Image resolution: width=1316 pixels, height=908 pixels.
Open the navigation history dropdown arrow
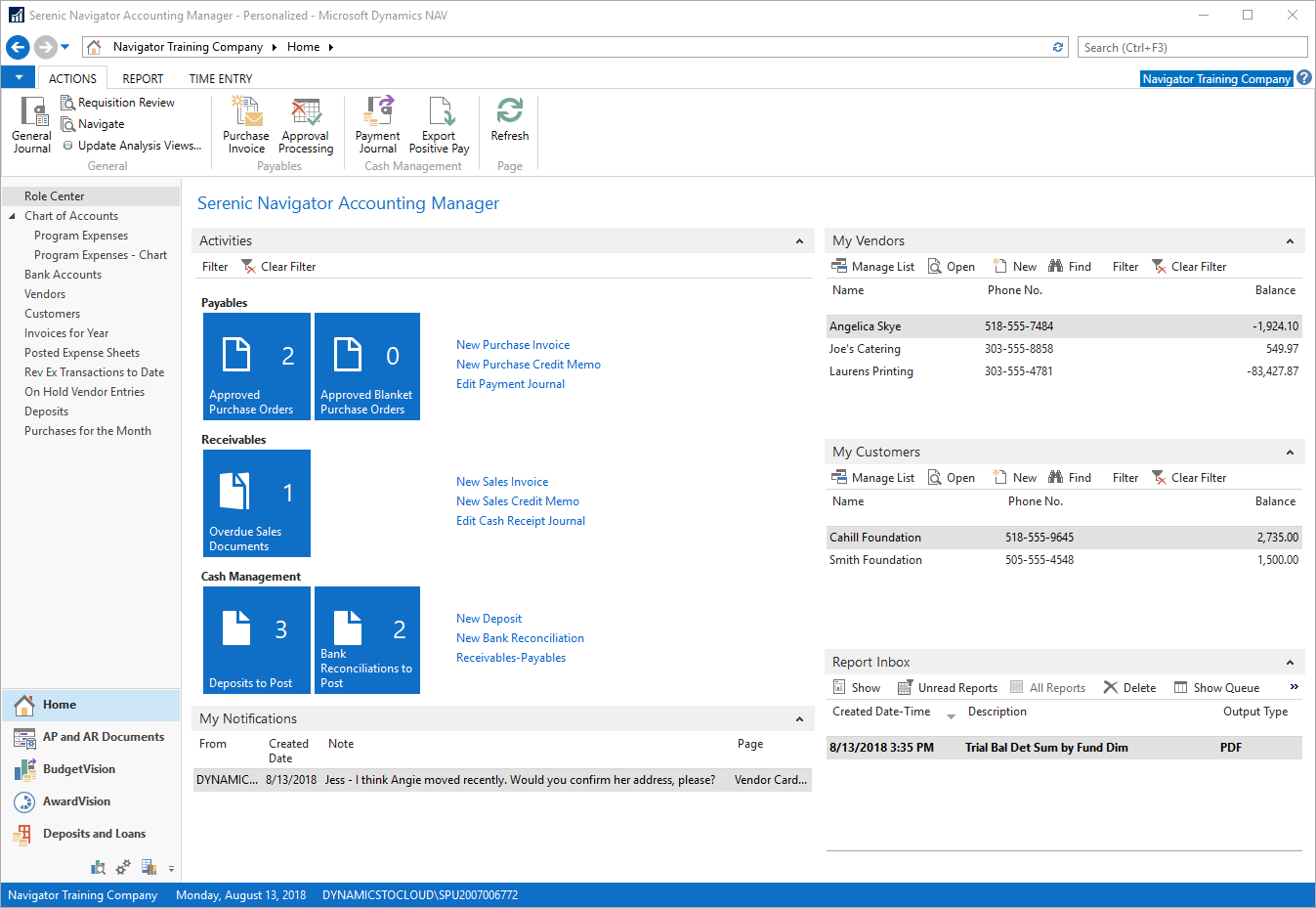[x=65, y=47]
